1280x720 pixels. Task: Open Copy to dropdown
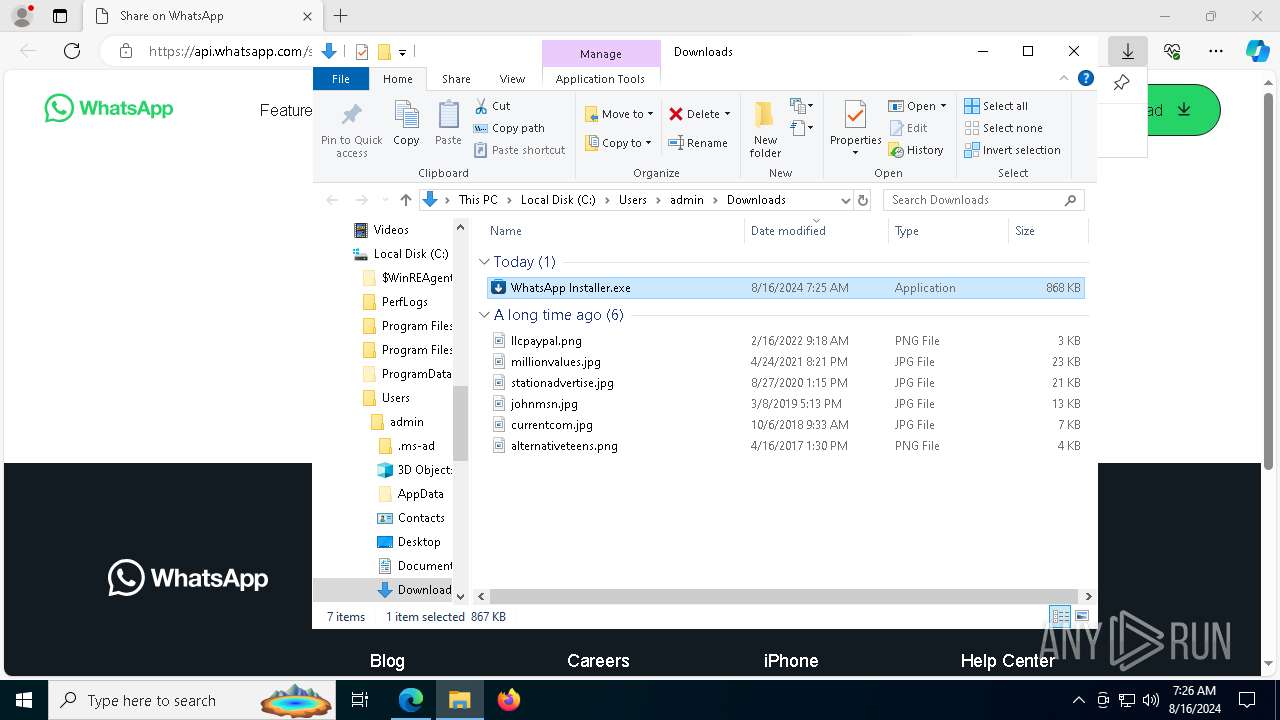pos(619,143)
